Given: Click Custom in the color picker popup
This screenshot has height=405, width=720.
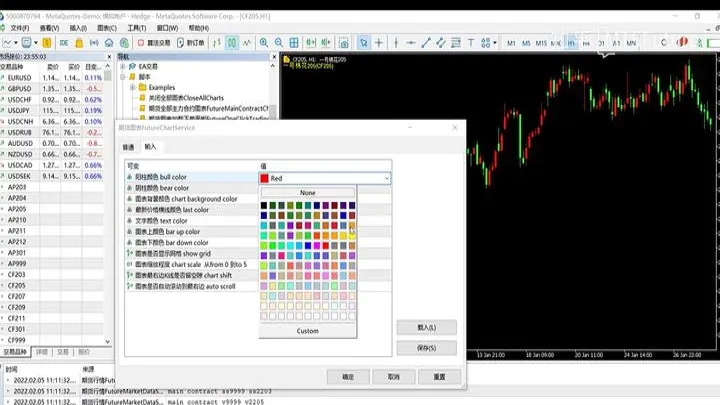Looking at the screenshot, I should [x=307, y=331].
